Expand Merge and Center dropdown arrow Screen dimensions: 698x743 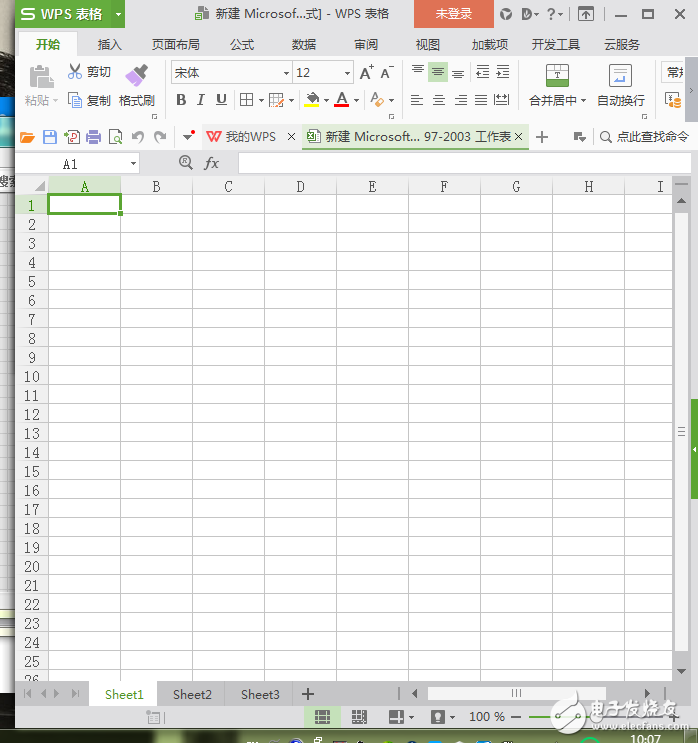click(x=583, y=100)
